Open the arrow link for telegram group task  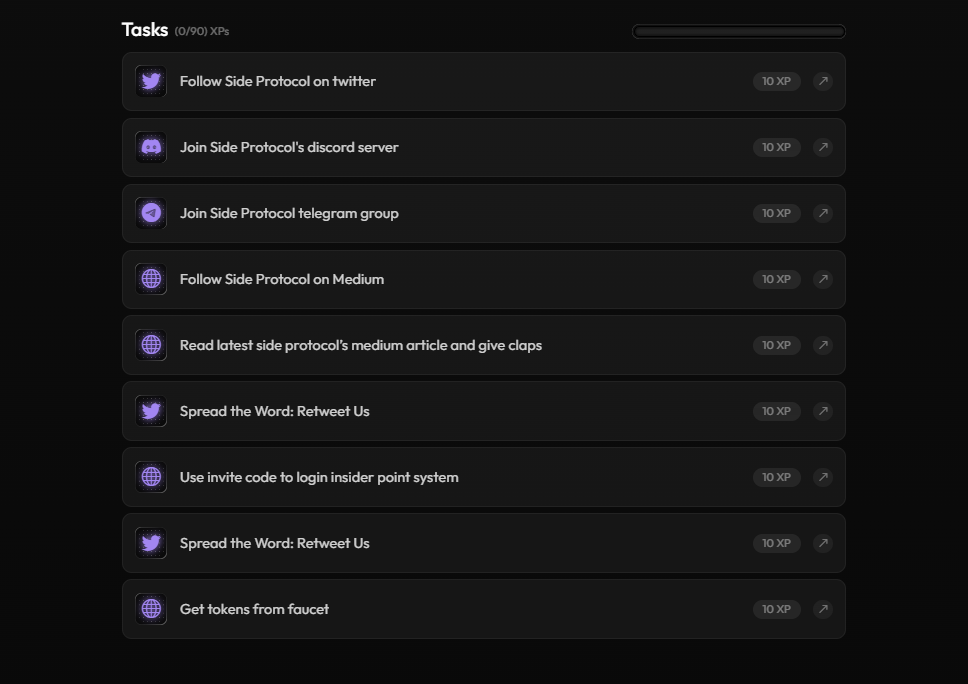[822, 214]
